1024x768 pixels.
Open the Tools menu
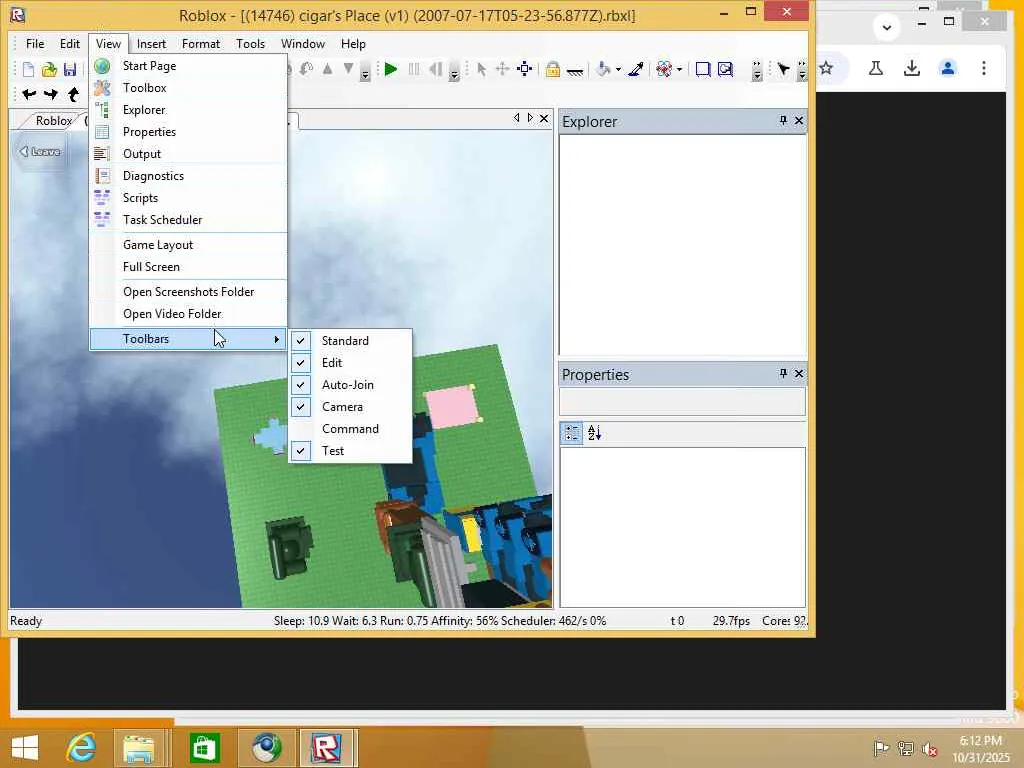point(250,44)
